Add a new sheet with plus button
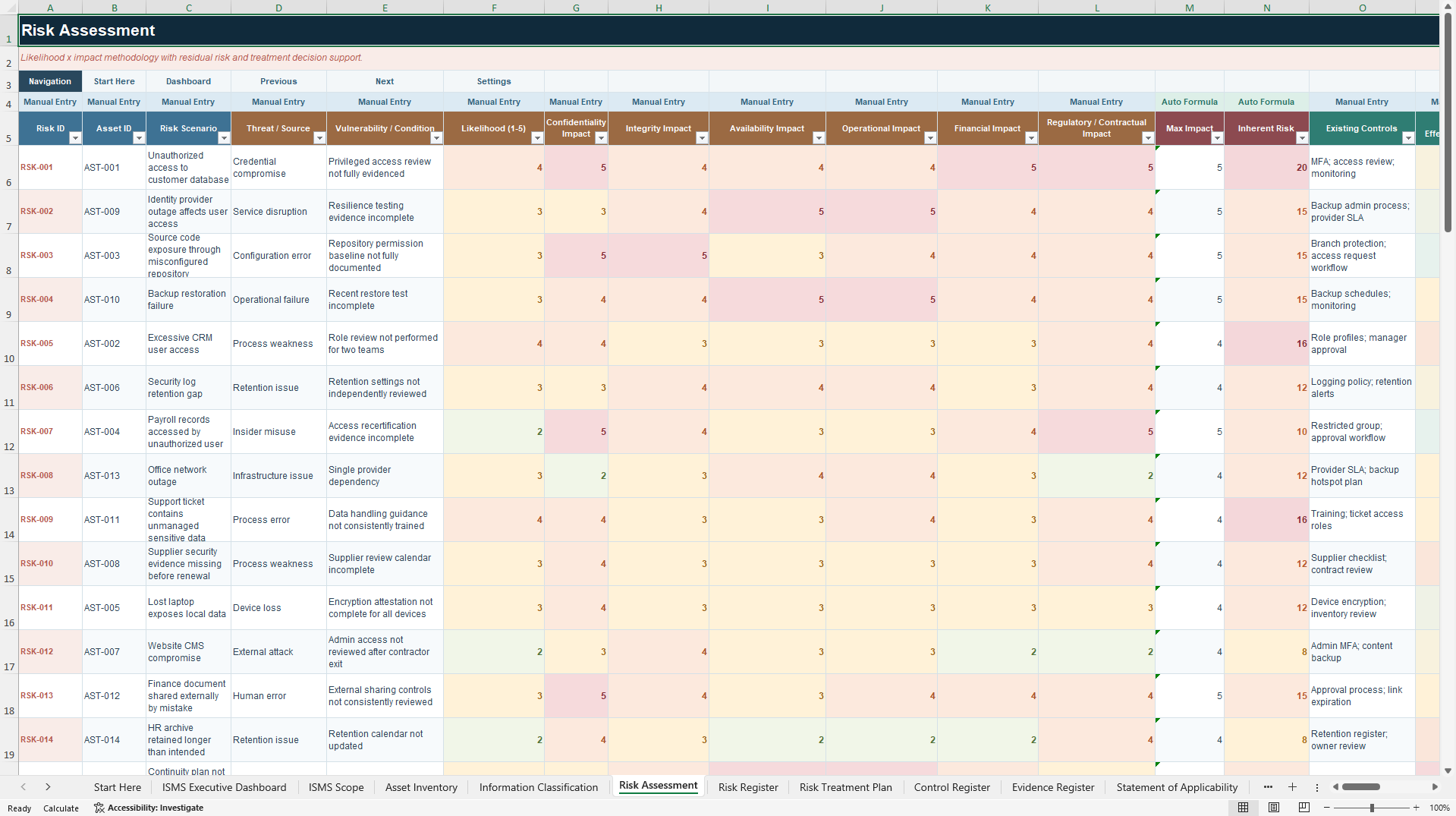The width and height of the screenshot is (1456, 816). click(x=1292, y=787)
